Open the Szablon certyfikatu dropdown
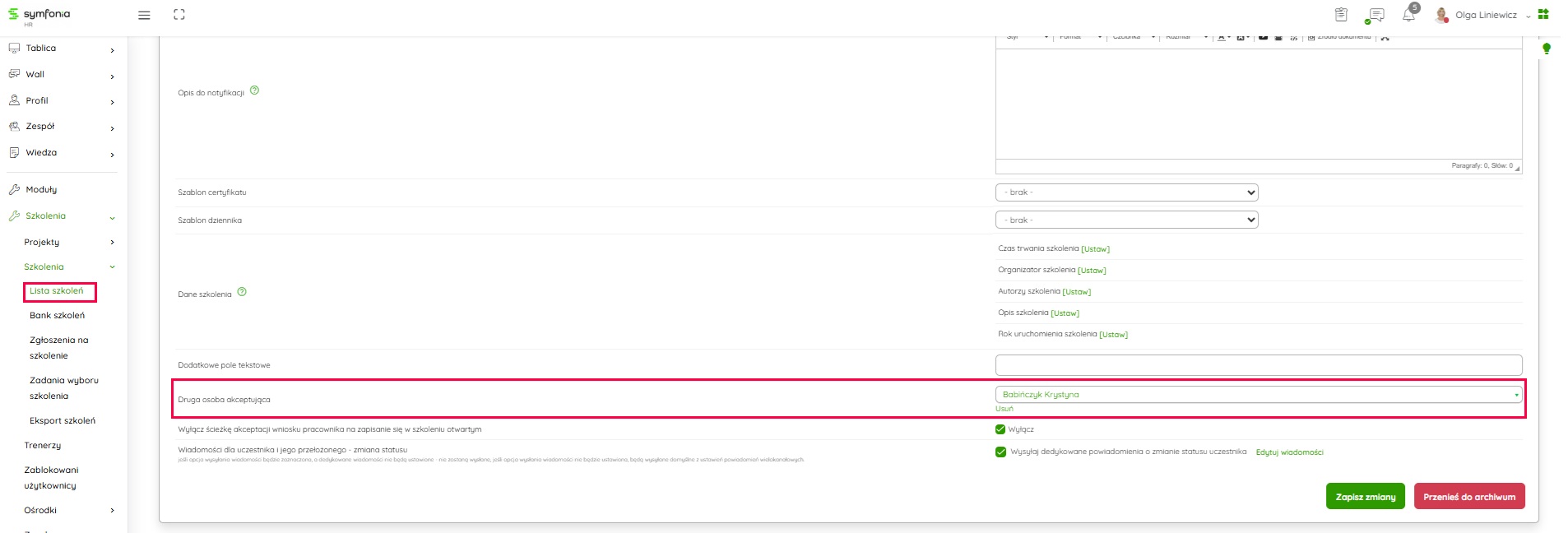 1126,192
